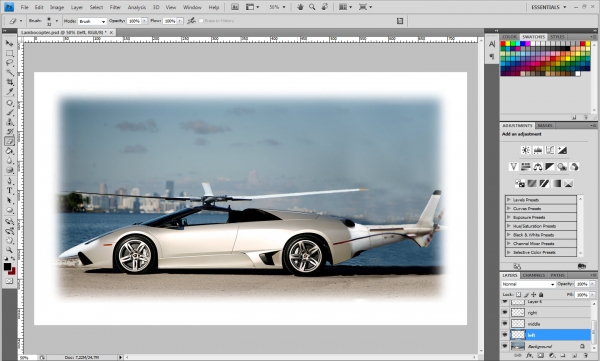Open the layer blend mode dropdown (Normal)
This screenshot has height=361, width=600.
[528, 284]
